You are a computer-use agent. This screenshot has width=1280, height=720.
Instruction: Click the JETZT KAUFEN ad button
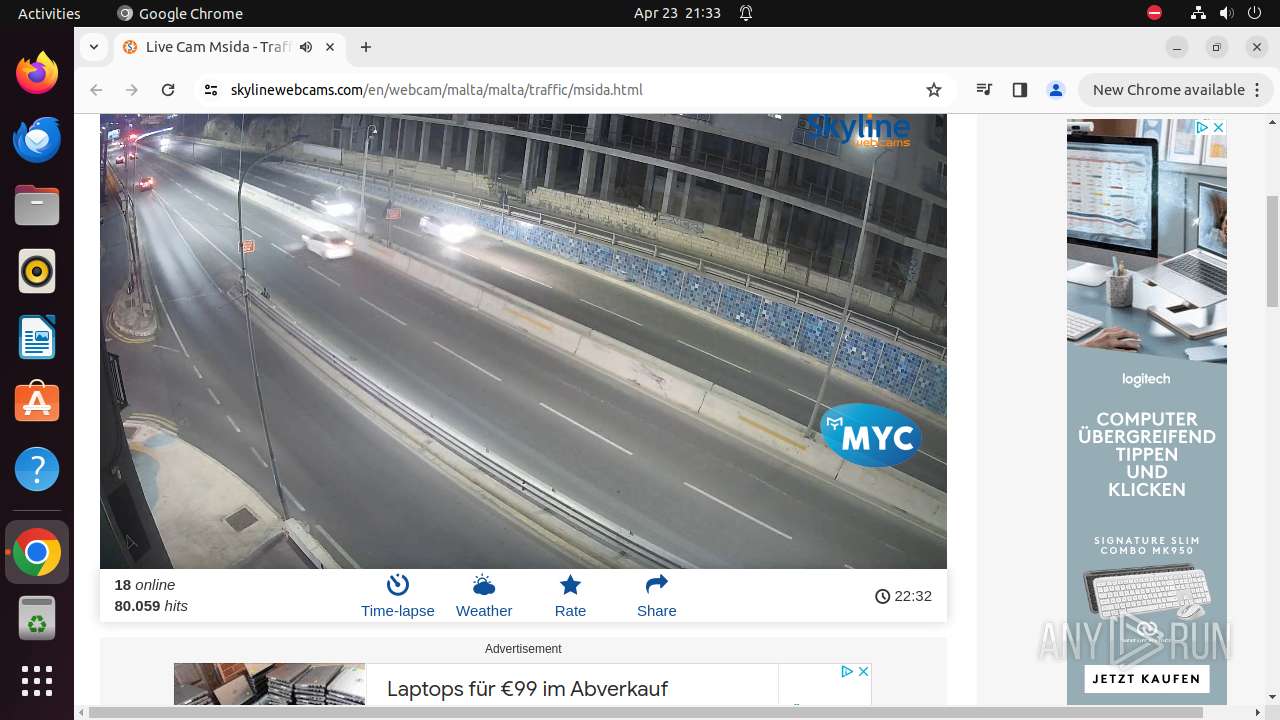[x=1146, y=678]
